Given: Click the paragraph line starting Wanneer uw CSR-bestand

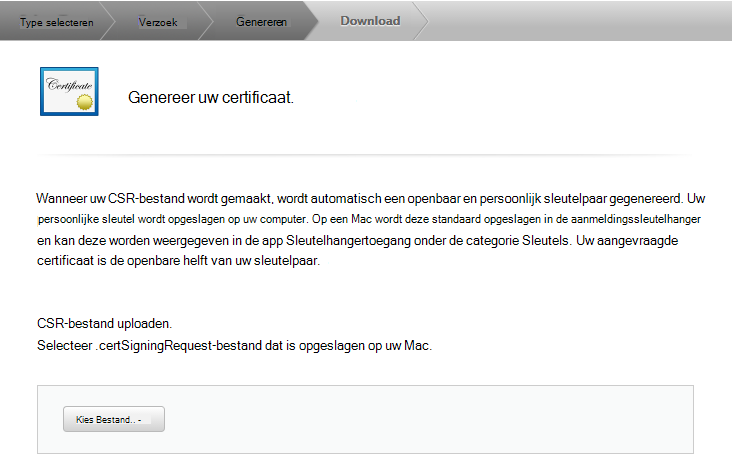Looking at the screenshot, I should pos(371,199).
